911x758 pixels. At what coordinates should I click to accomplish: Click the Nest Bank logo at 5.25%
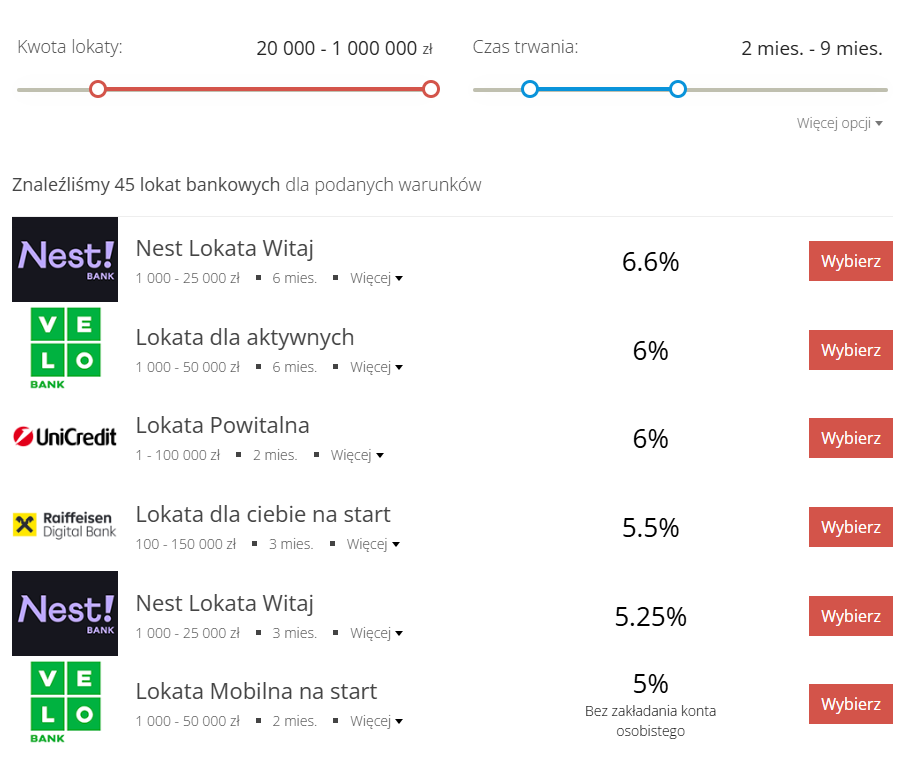(65, 613)
